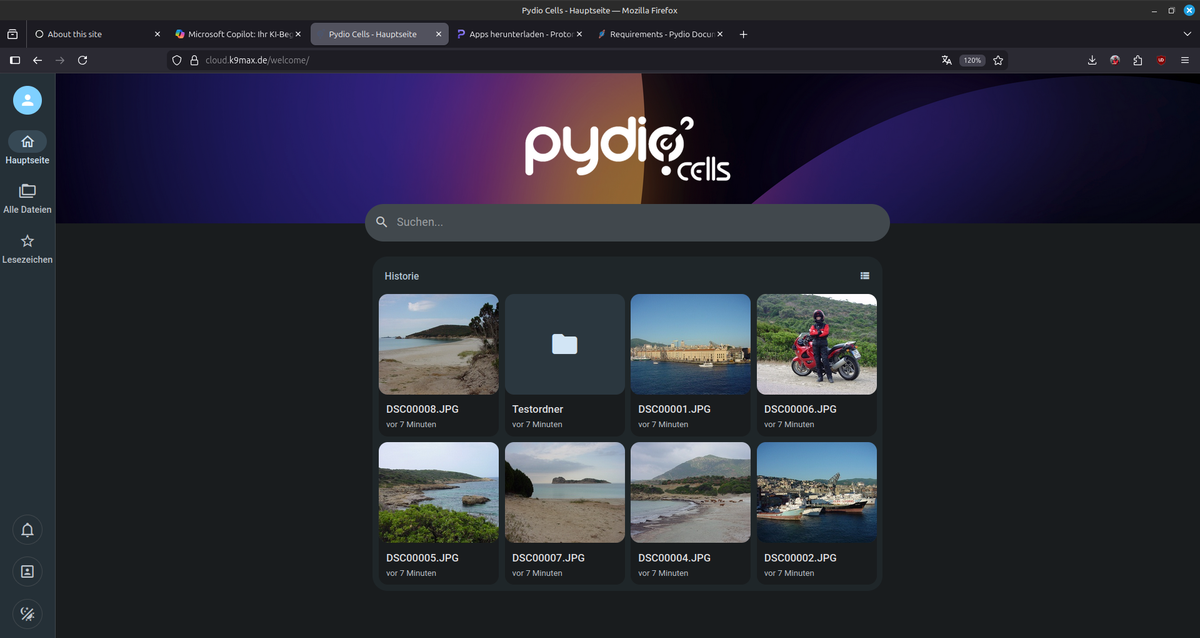
Task: Open the uBlock Origin extension icon
Action: (x=1161, y=60)
